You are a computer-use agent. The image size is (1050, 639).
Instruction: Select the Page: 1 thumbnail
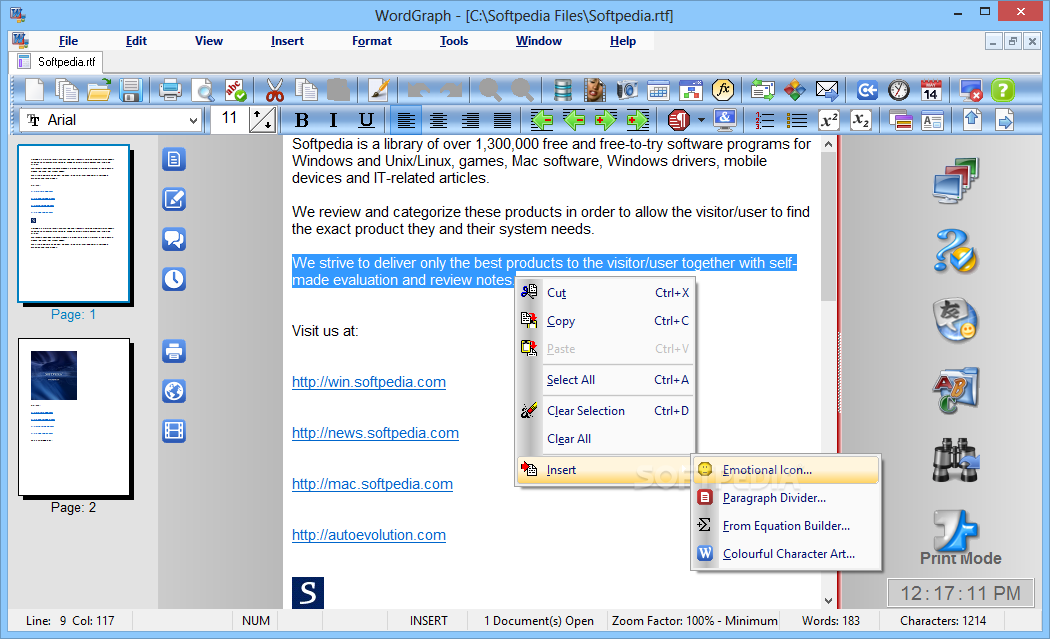(x=74, y=224)
